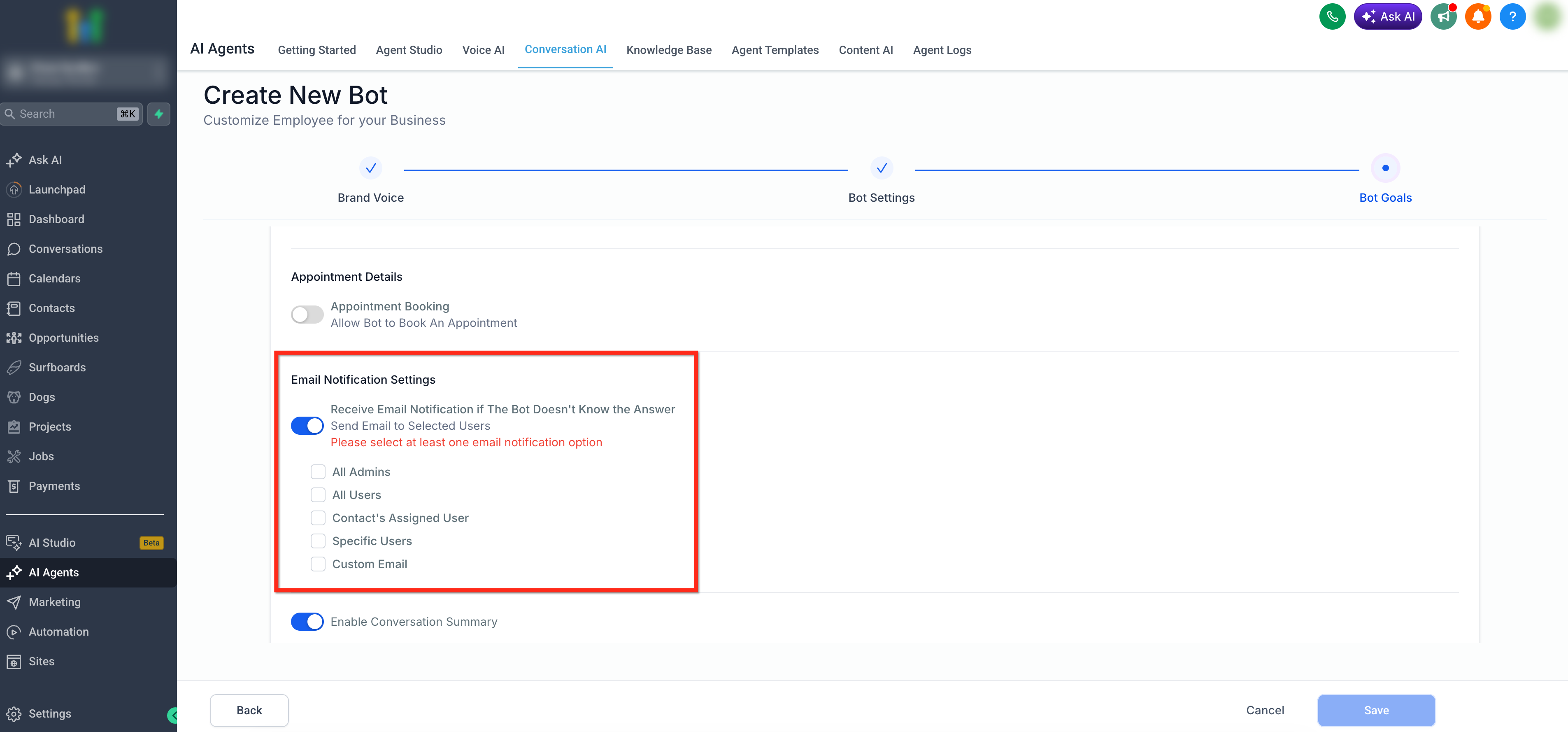
Task: Click the sidebar Search field
Action: point(71,114)
